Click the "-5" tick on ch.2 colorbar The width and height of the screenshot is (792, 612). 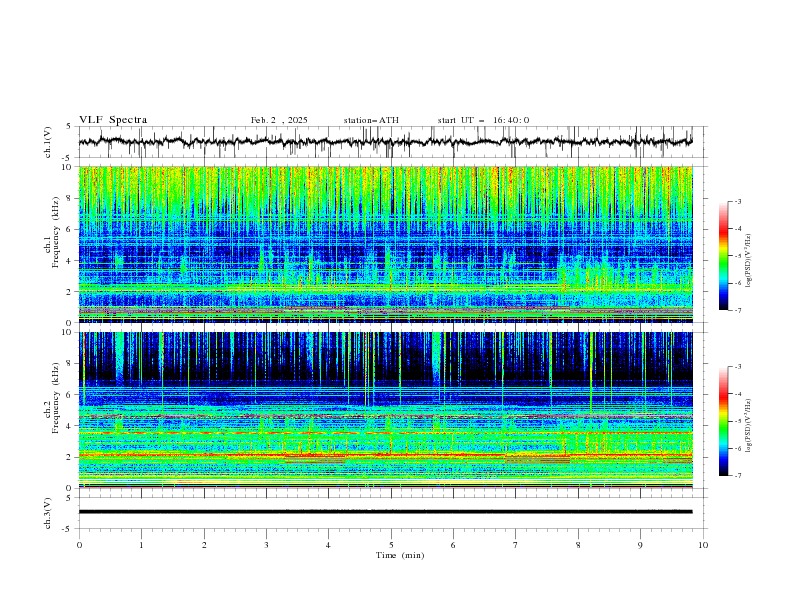click(738, 421)
